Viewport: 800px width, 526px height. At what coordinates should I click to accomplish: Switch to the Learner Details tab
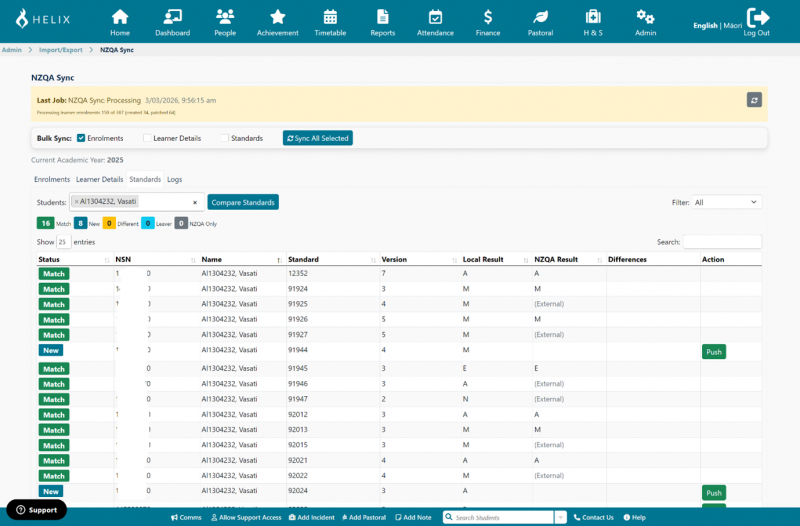pyautogui.click(x=99, y=179)
